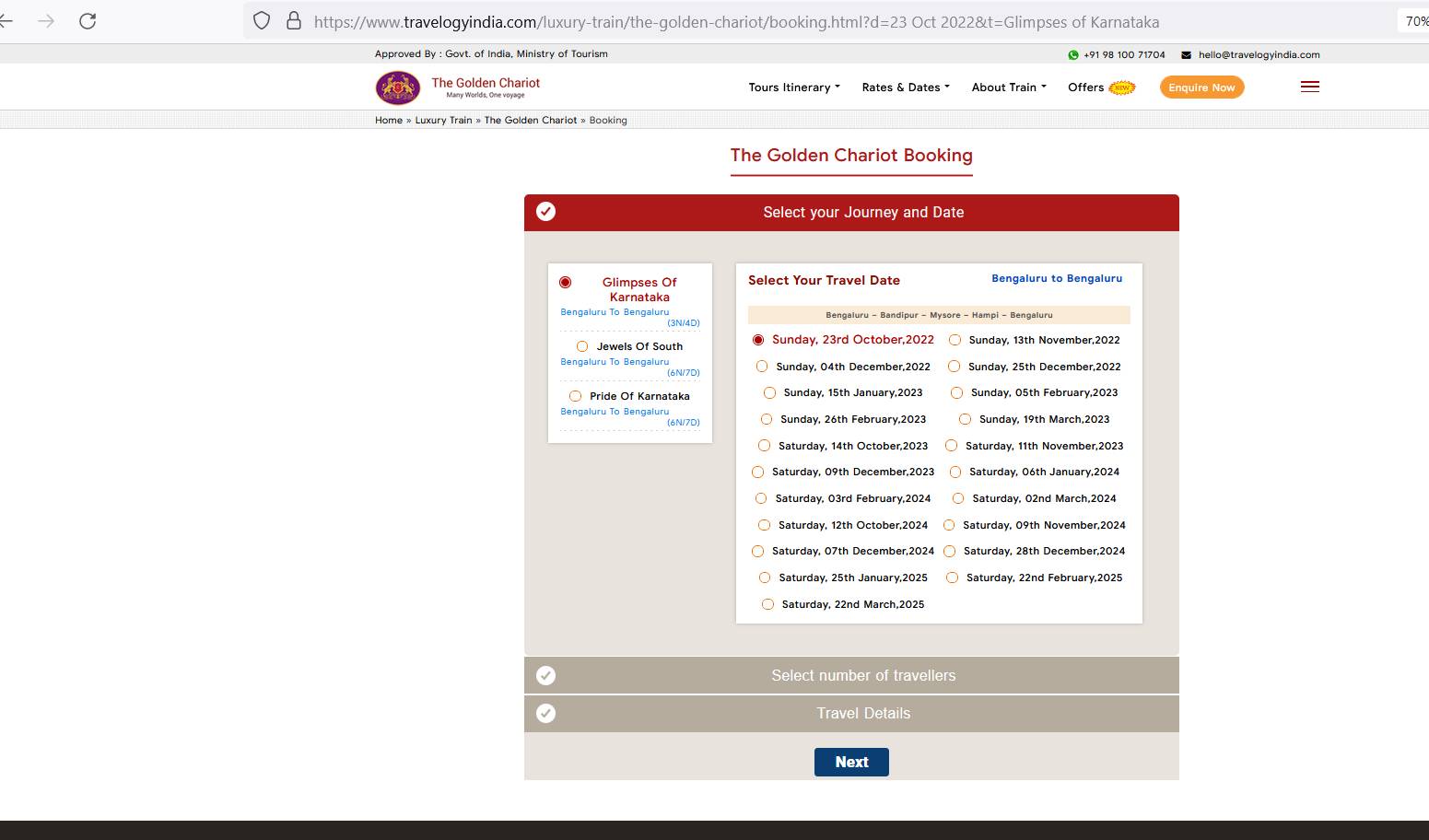Open the Offers menu item
The height and width of the screenshot is (840, 1429).
[x=1086, y=87]
